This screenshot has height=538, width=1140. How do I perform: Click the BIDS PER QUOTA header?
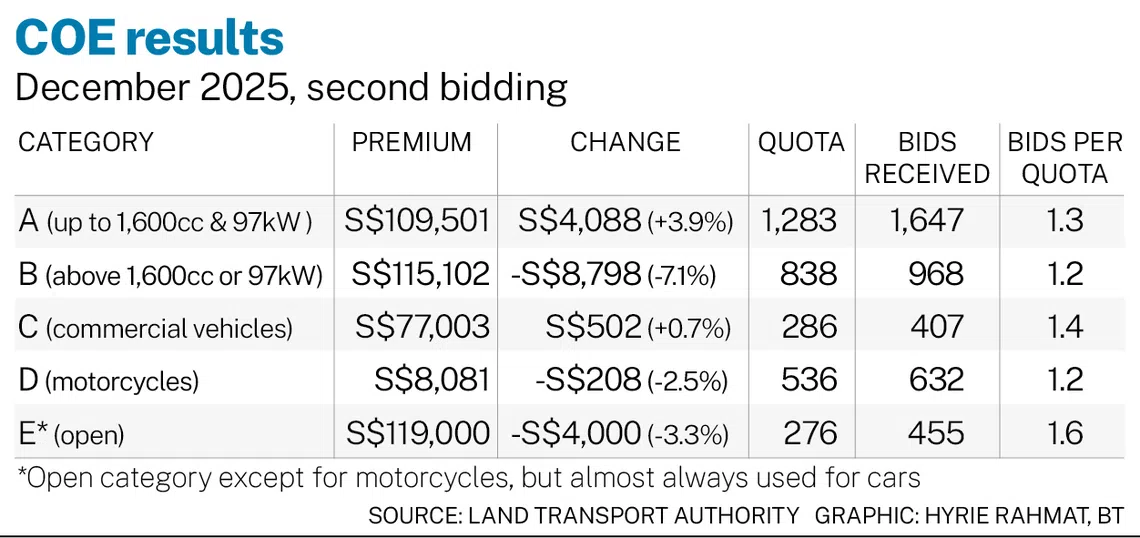1064,158
